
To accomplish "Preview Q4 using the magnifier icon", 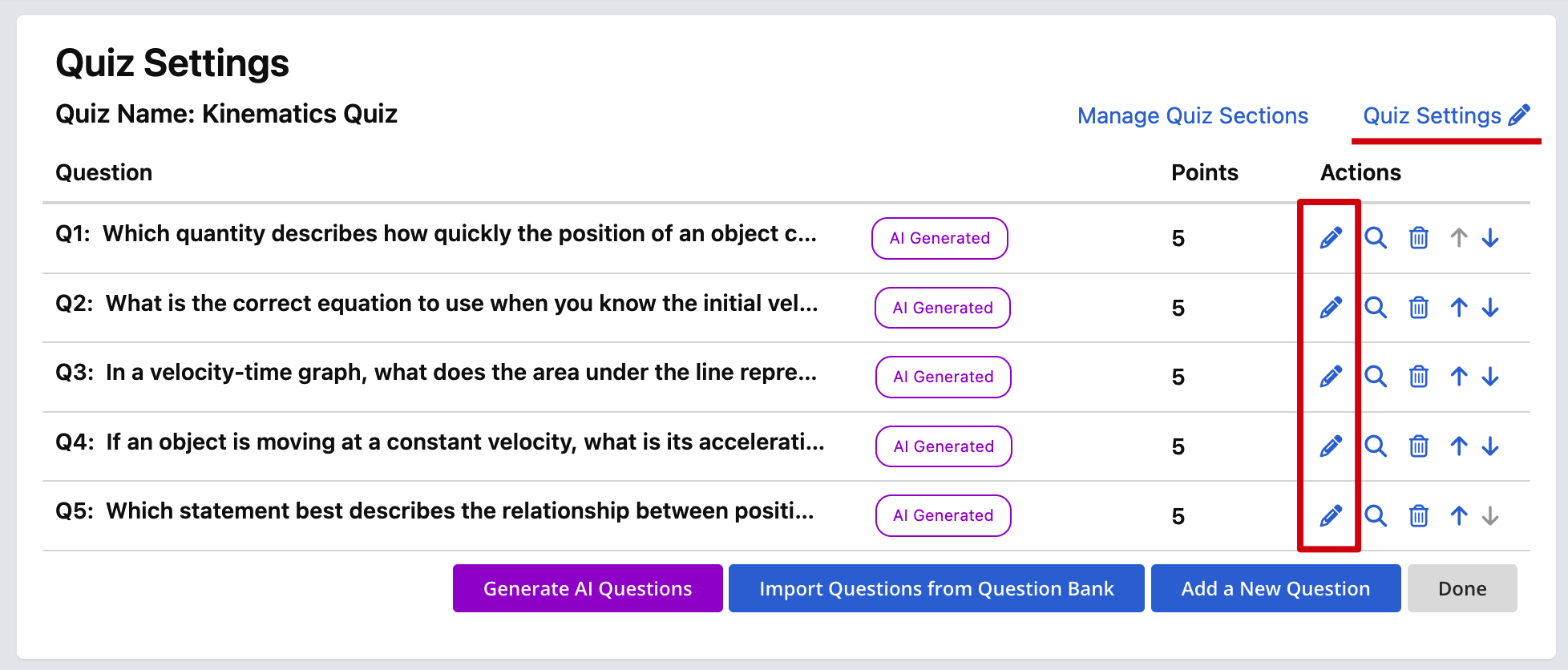I will pyautogui.click(x=1376, y=446).
